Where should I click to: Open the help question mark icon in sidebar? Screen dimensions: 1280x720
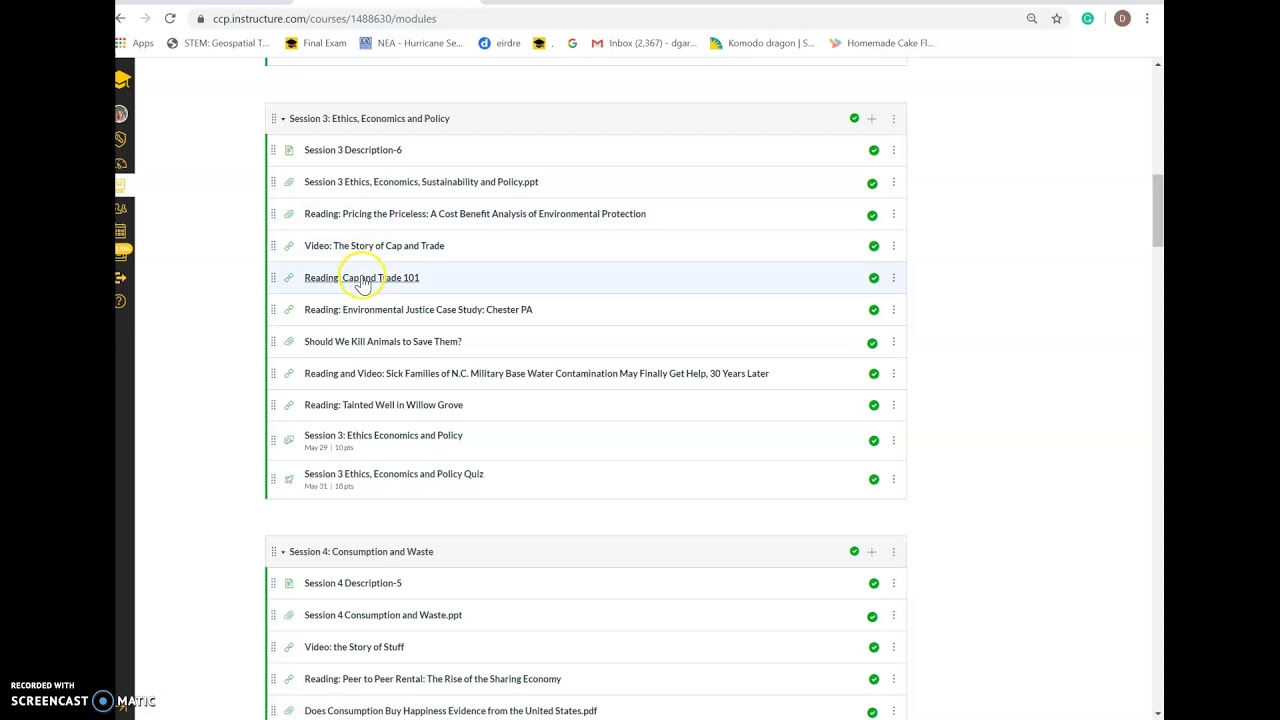click(x=121, y=301)
